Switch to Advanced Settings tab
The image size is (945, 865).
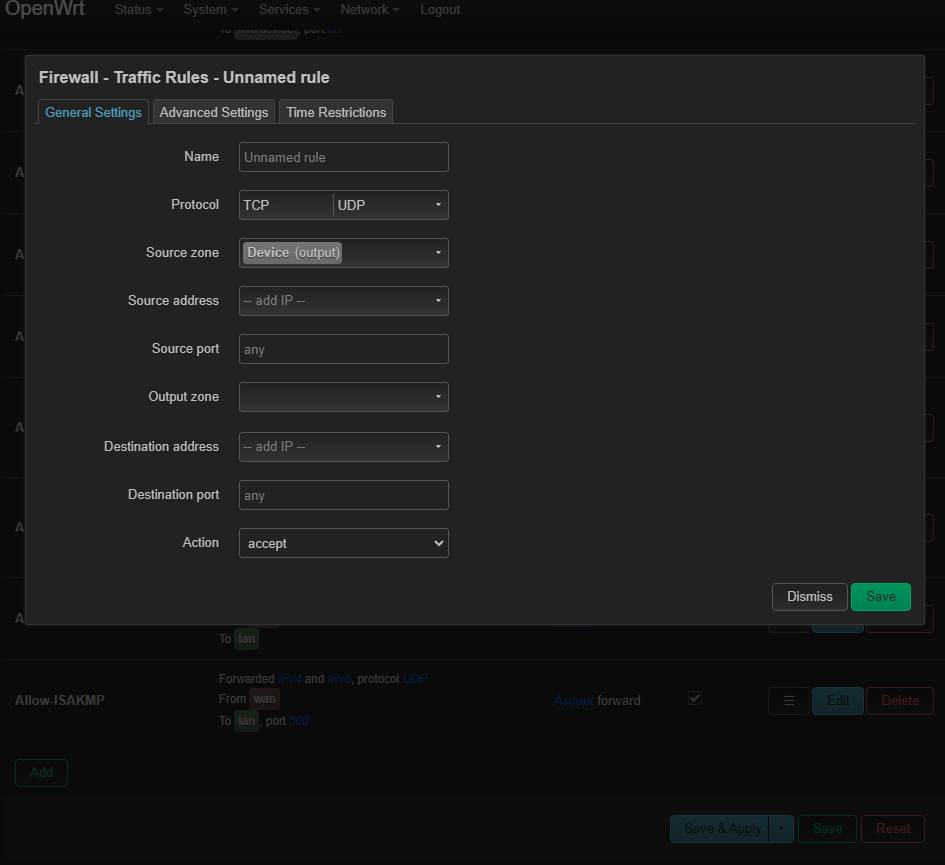(214, 112)
